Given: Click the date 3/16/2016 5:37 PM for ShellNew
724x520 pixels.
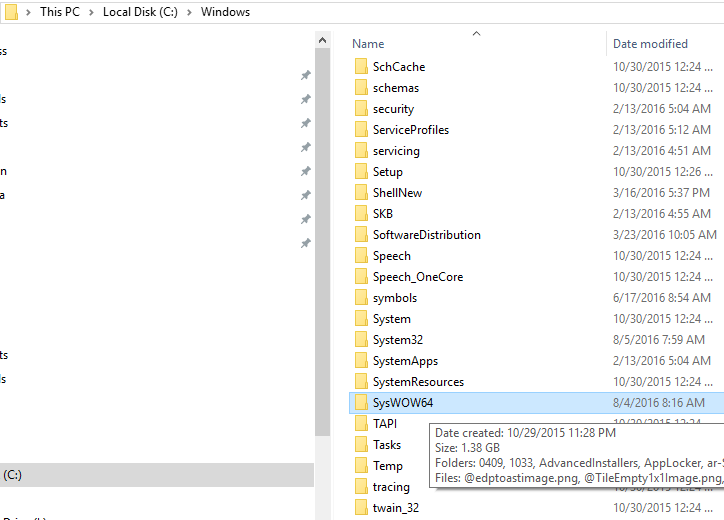Looking at the screenshot, I should click(662, 193).
